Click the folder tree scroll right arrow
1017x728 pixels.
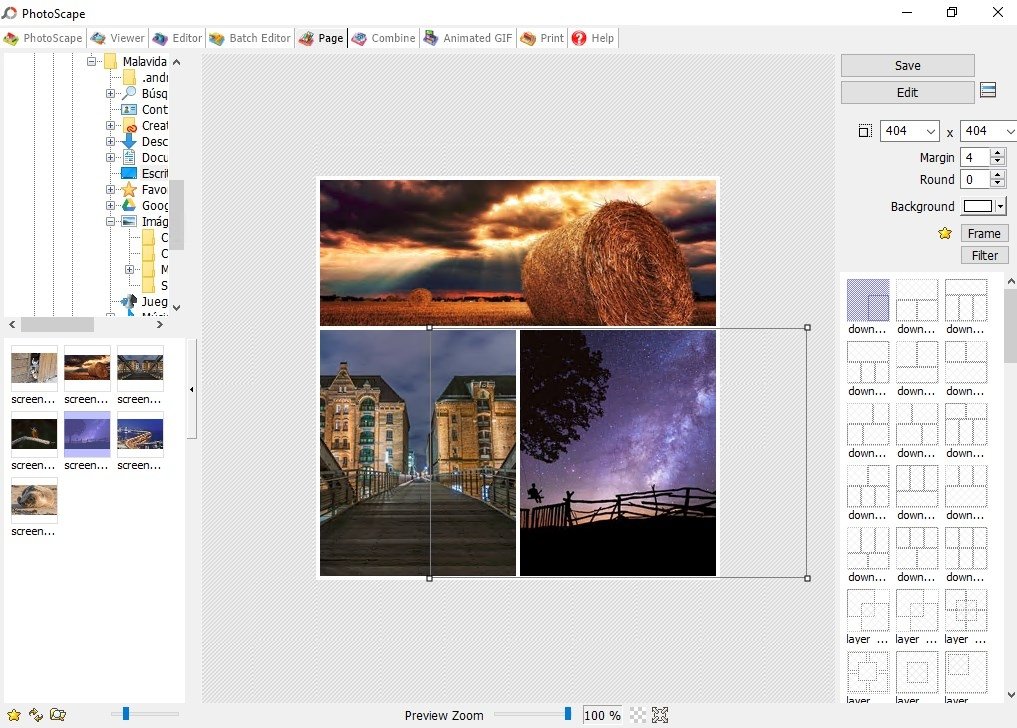[x=160, y=324]
